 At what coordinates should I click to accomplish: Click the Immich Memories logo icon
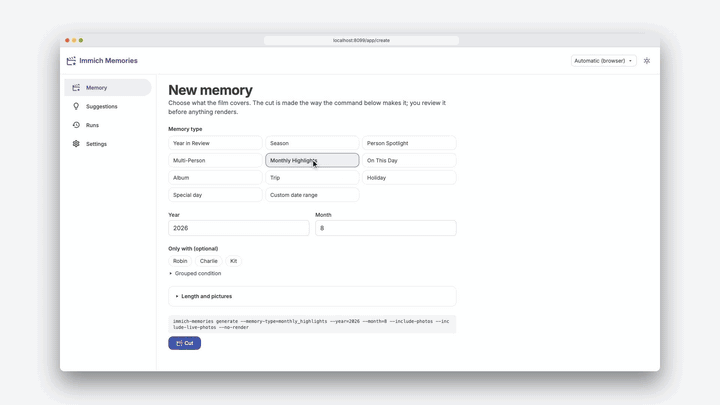(71, 61)
